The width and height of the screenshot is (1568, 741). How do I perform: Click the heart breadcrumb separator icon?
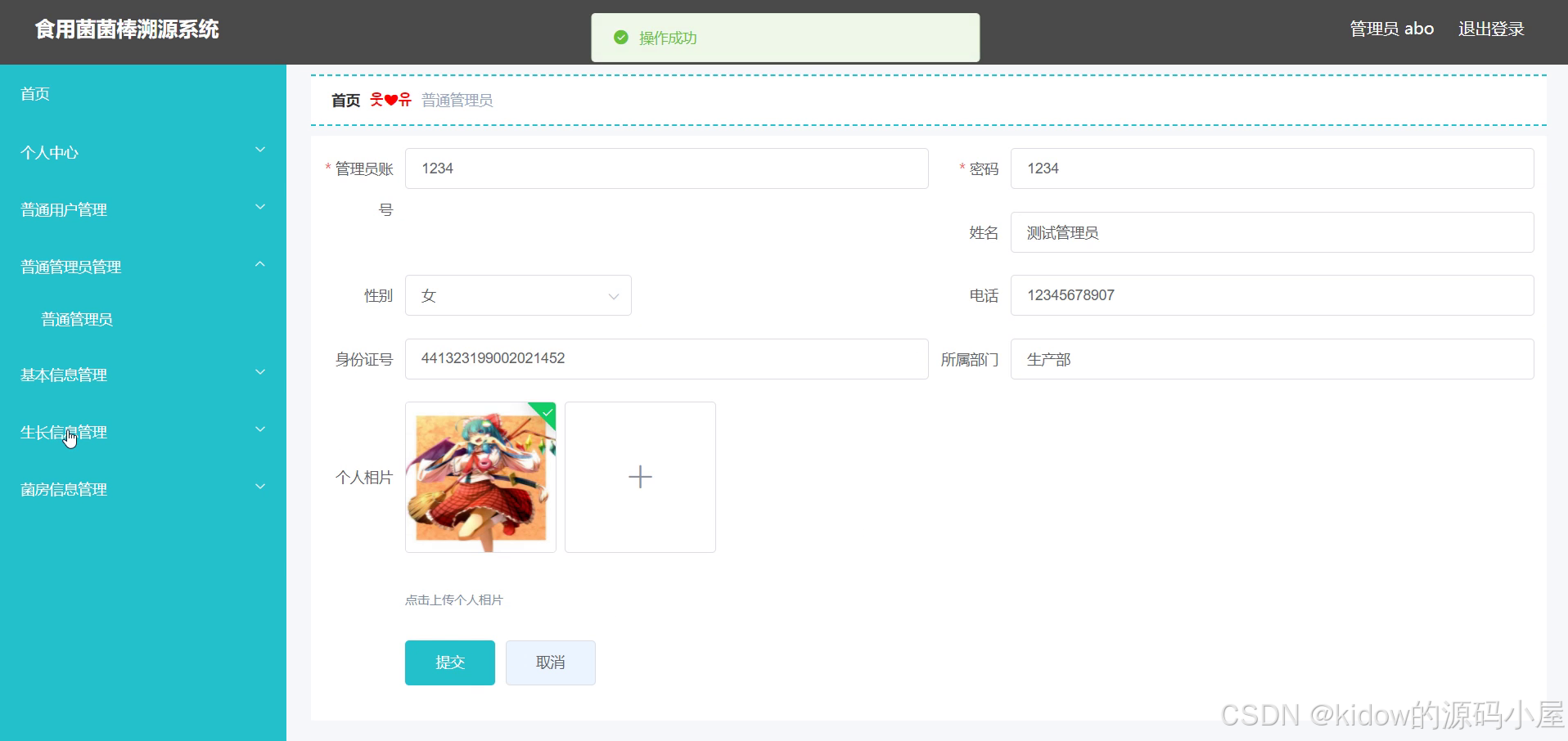(x=390, y=100)
